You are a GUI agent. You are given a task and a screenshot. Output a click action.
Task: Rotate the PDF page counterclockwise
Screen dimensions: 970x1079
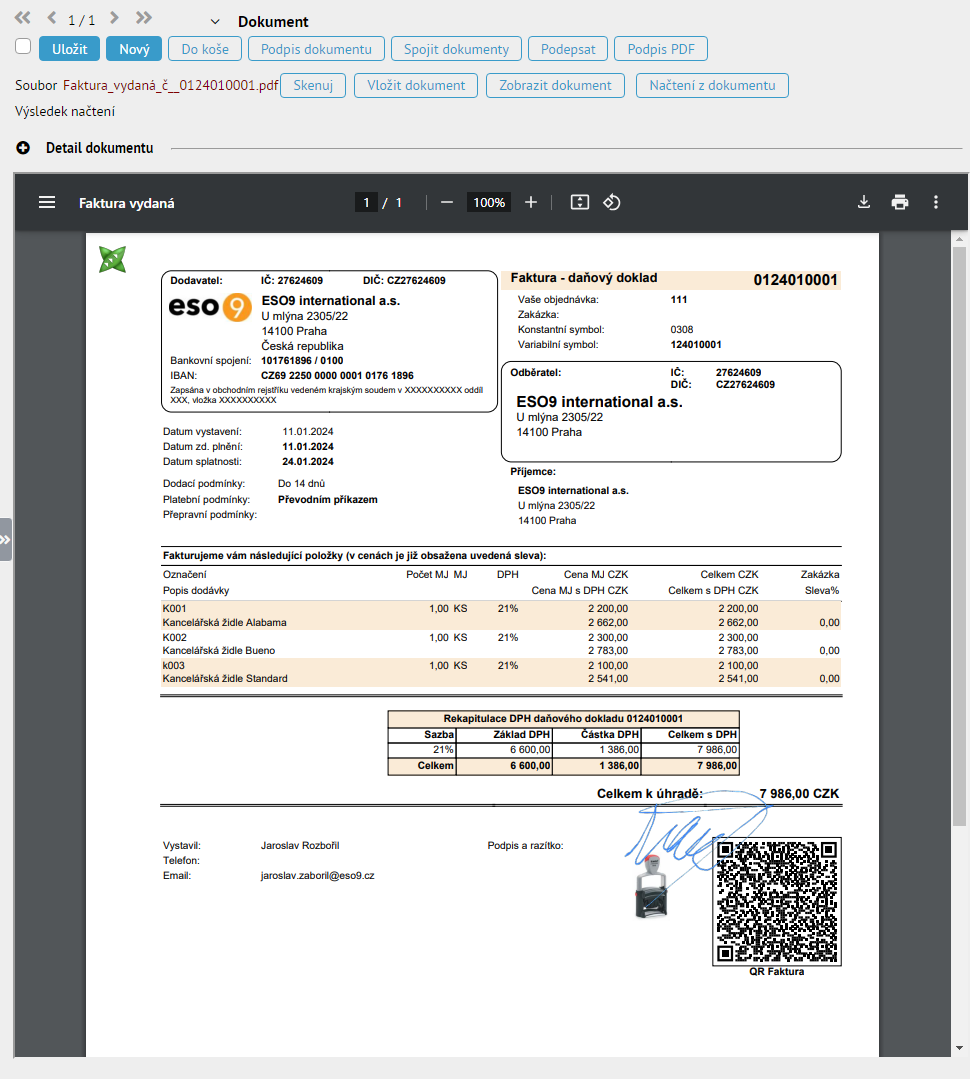pyautogui.click(x=612, y=202)
